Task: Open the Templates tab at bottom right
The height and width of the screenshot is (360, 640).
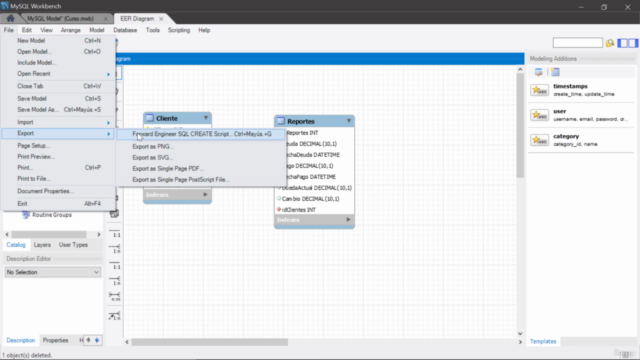Action: pos(543,341)
